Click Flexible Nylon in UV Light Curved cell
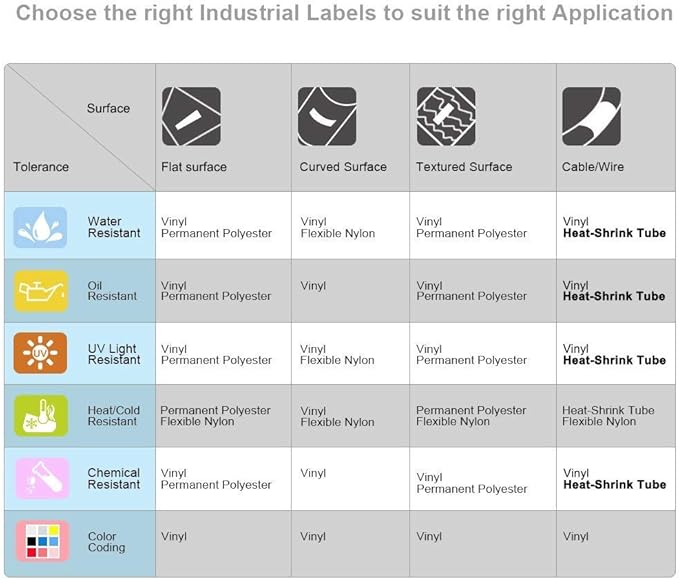The width and height of the screenshot is (679, 580). click(x=337, y=360)
